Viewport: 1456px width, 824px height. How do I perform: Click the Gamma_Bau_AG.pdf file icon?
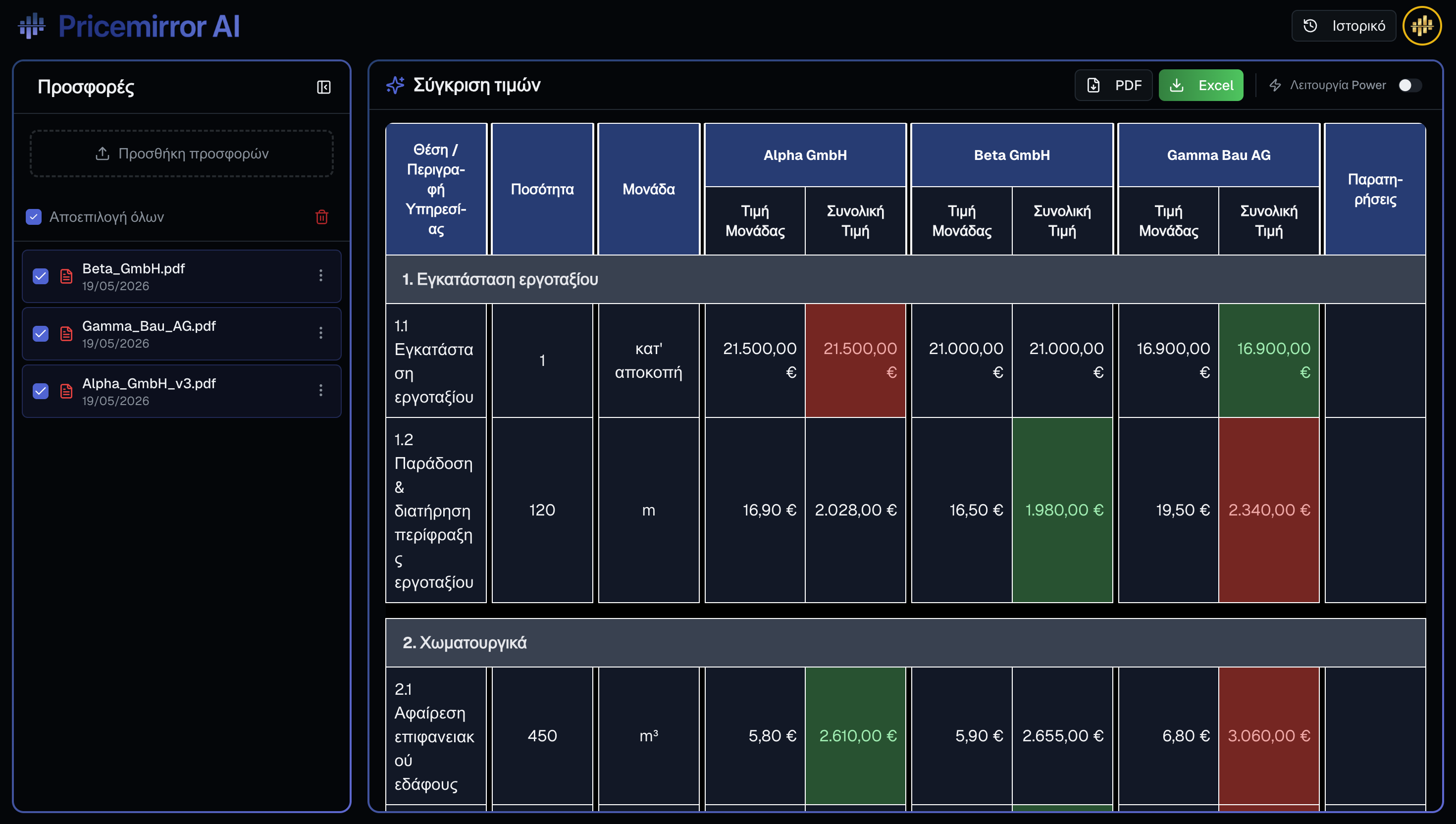(x=66, y=333)
